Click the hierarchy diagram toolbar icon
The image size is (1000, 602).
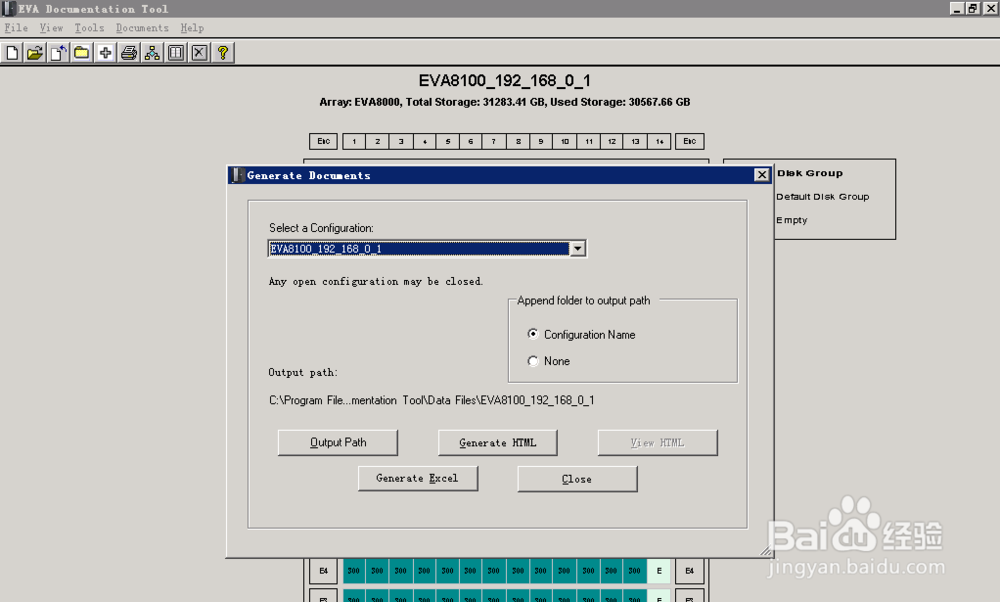coord(152,52)
